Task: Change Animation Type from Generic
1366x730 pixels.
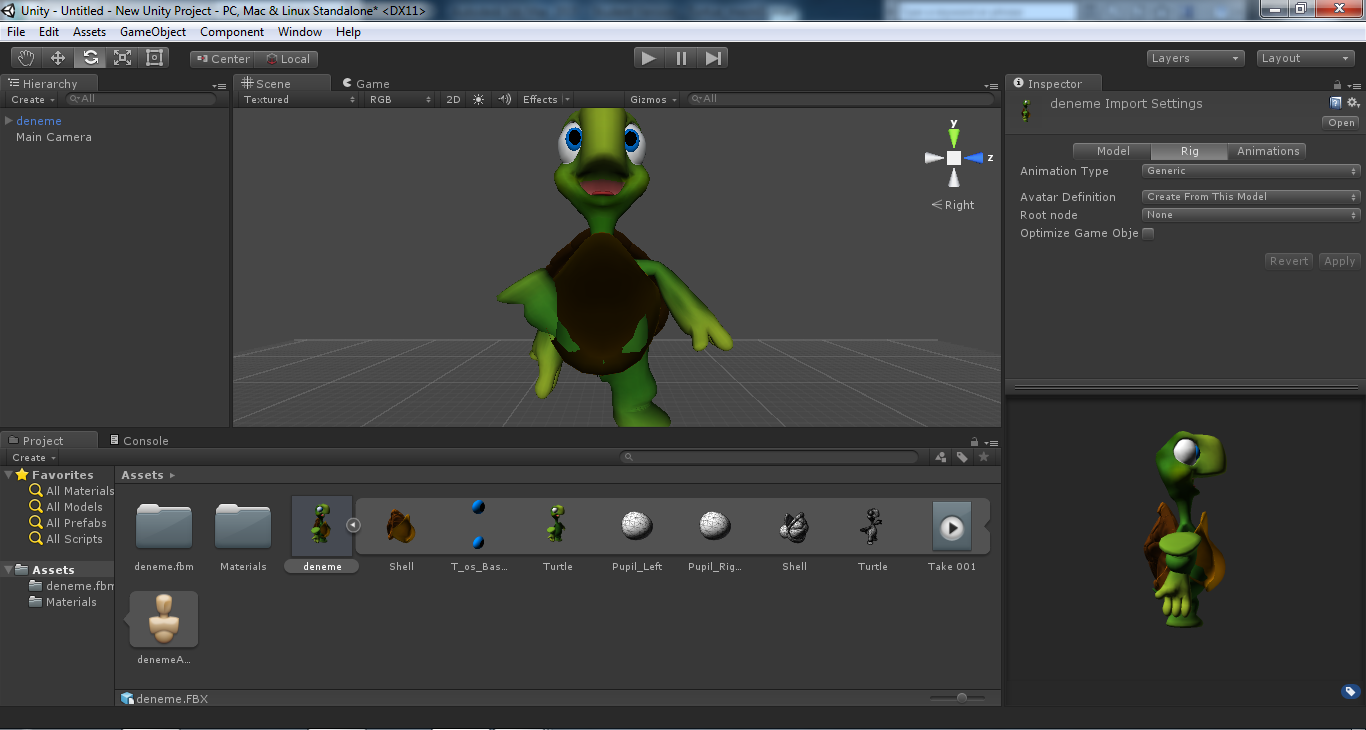Action: [1250, 170]
